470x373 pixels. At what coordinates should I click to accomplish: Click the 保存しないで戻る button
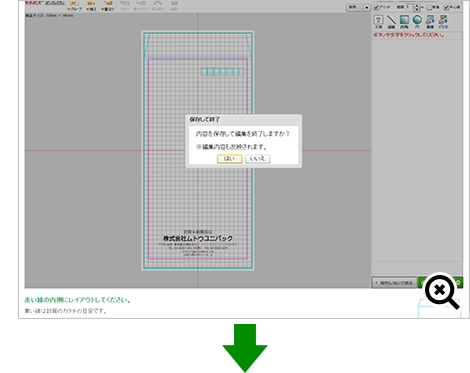tap(394, 283)
